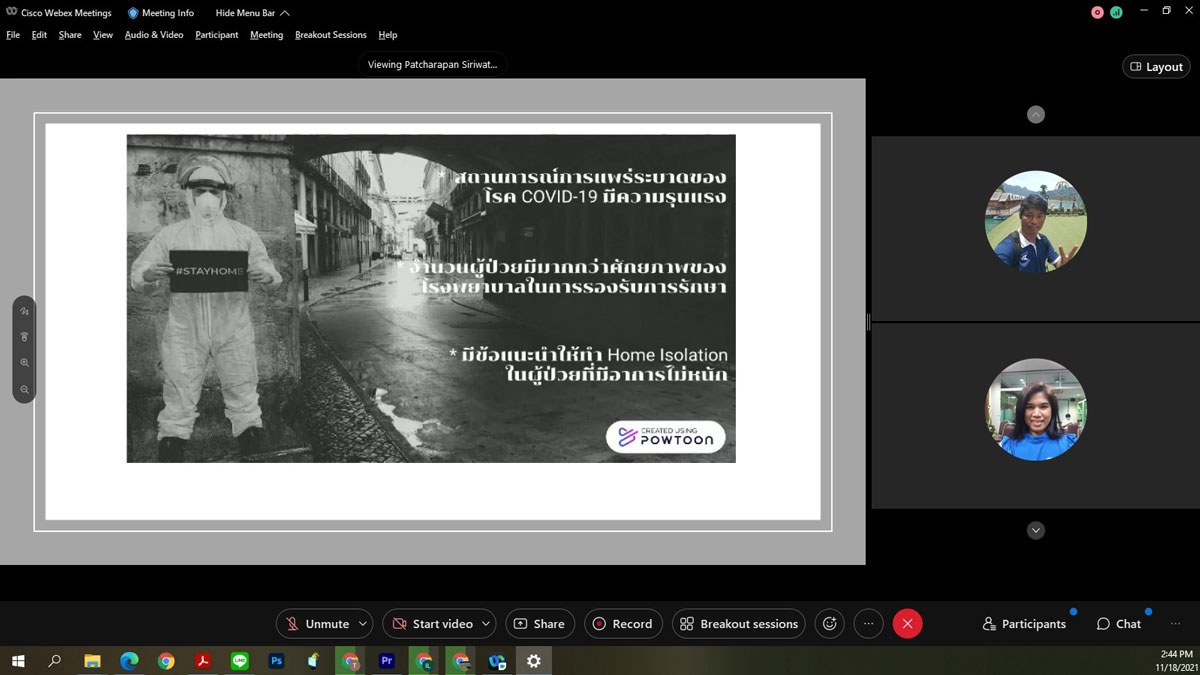Image resolution: width=1200 pixels, height=675 pixels.
Task: Expand the video options arrow next to Start video
Action: [x=485, y=624]
